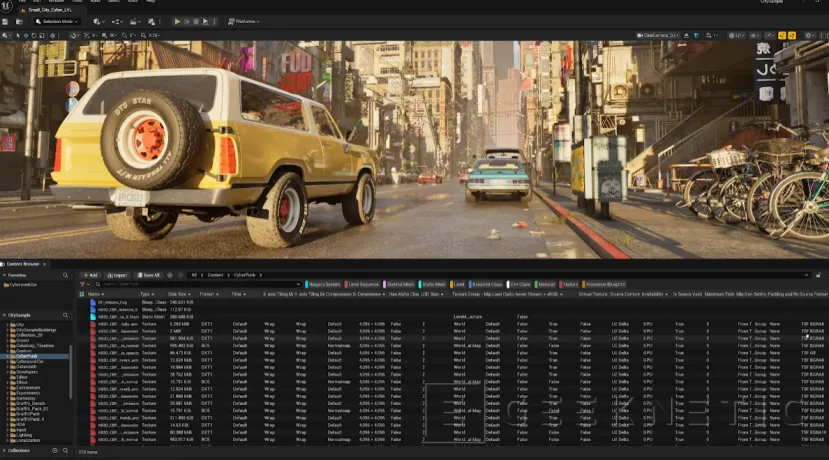Toggle the Animation Blueprint filter
Image resolution: width=829 pixels, height=460 pixels.
[x=604, y=284]
